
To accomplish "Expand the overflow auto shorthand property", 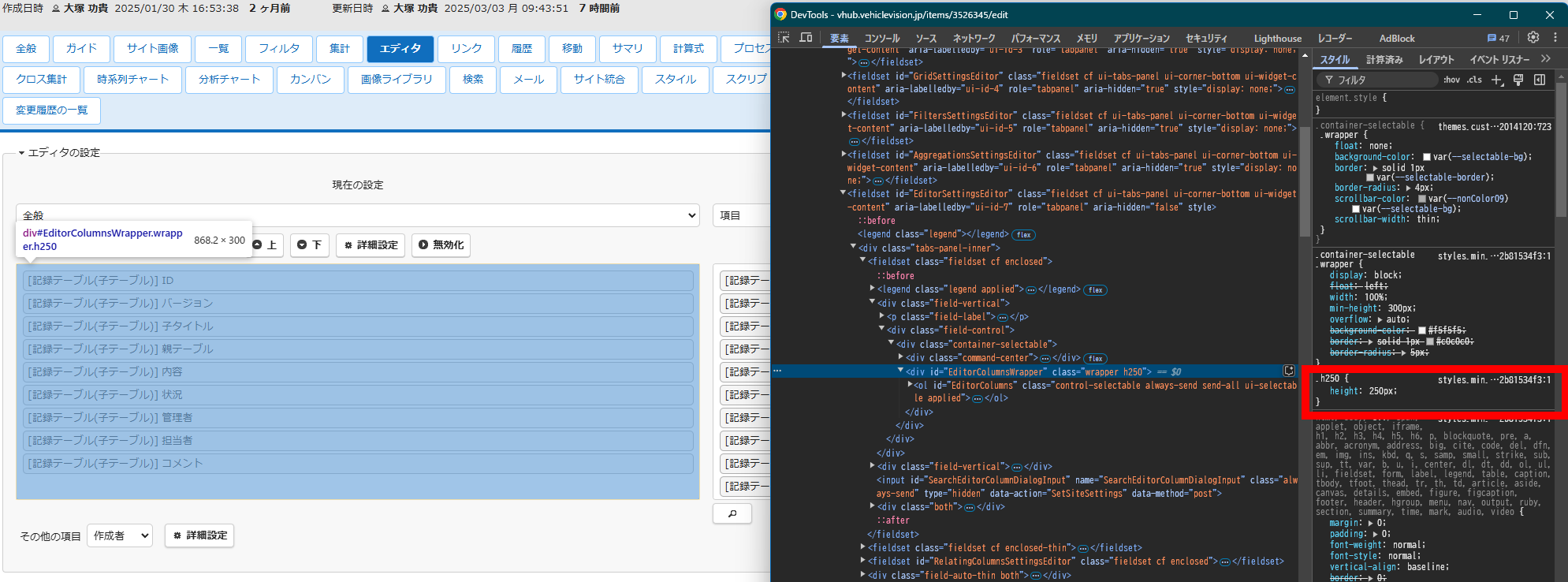I will (1380, 319).
